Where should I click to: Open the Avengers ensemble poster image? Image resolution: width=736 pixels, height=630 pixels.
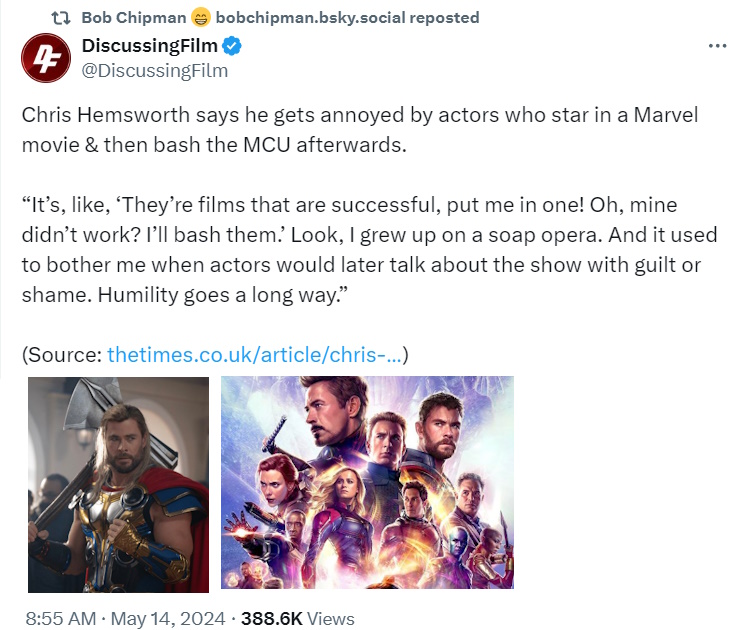click(367, 482)
